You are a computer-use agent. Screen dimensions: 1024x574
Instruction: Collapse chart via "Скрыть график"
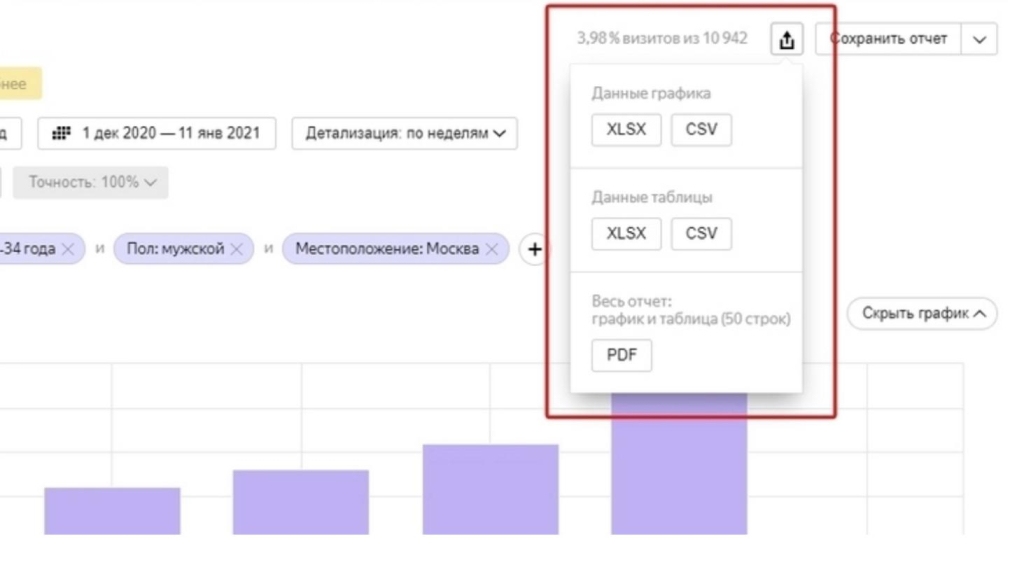coord(923,314)
